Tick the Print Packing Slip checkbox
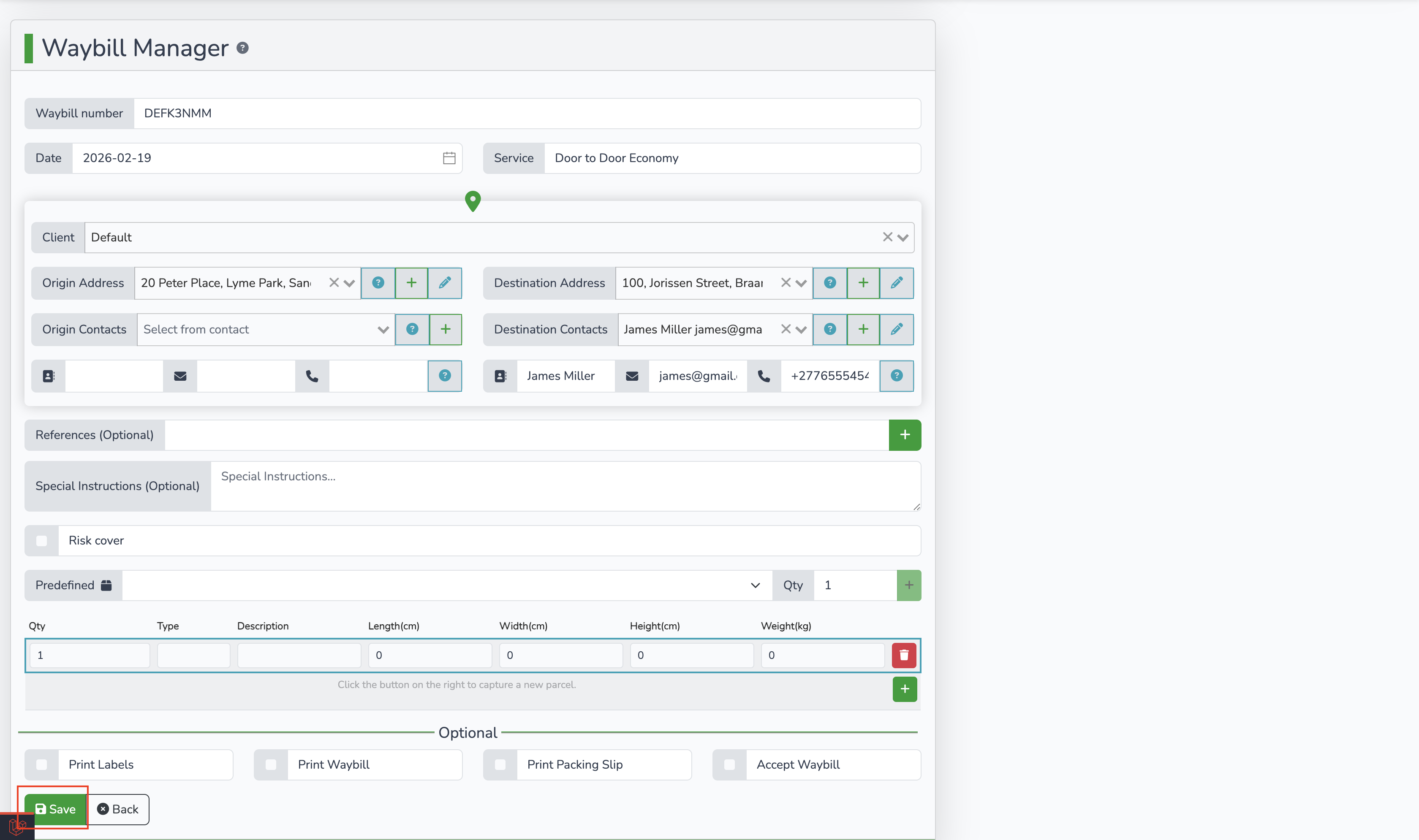The width and height of the screenshot is (1419, 840). (x=500, y=765)
